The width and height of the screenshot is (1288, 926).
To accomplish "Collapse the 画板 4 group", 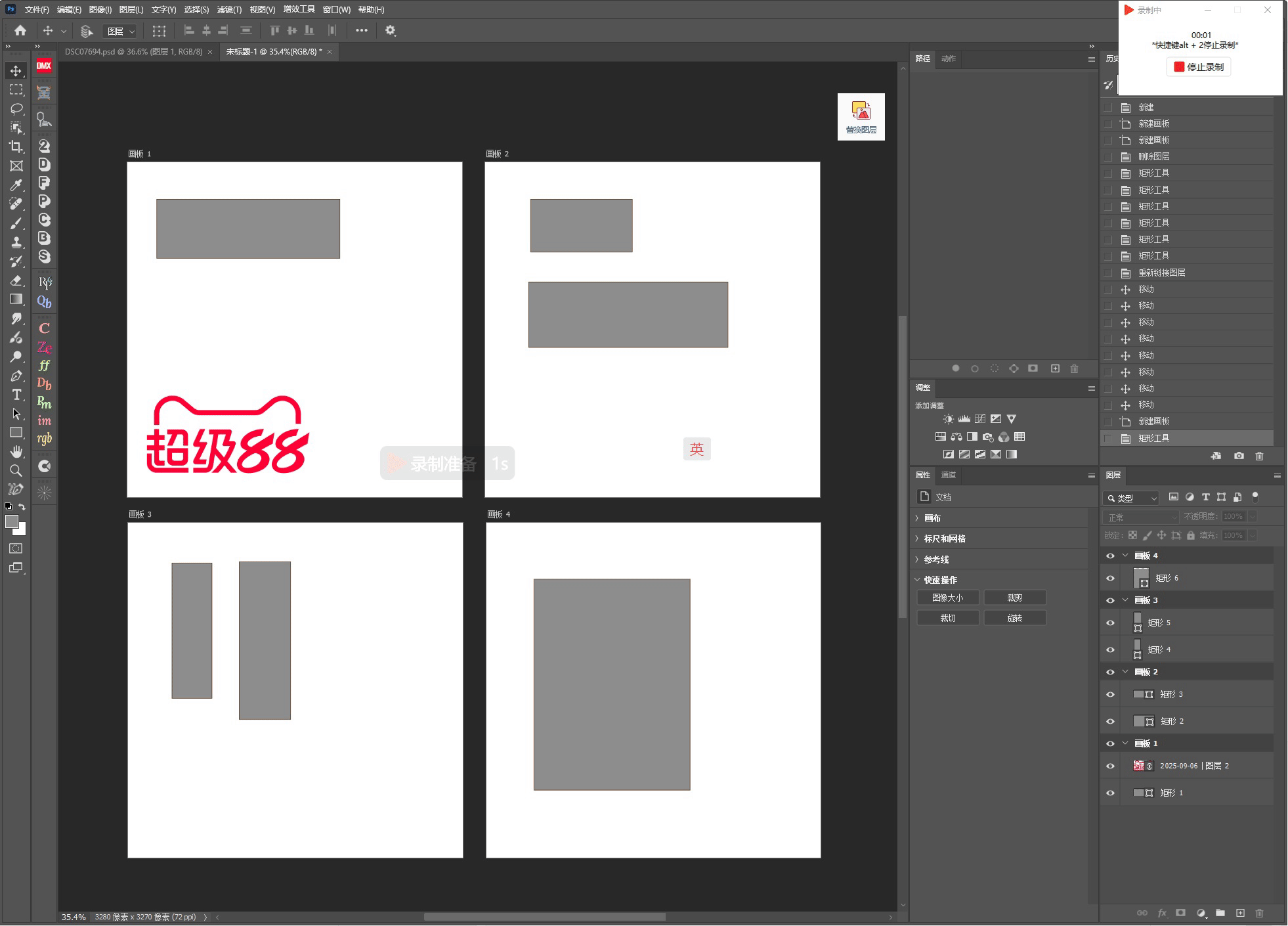I will pyautogui.click(x=1125, y=556).
